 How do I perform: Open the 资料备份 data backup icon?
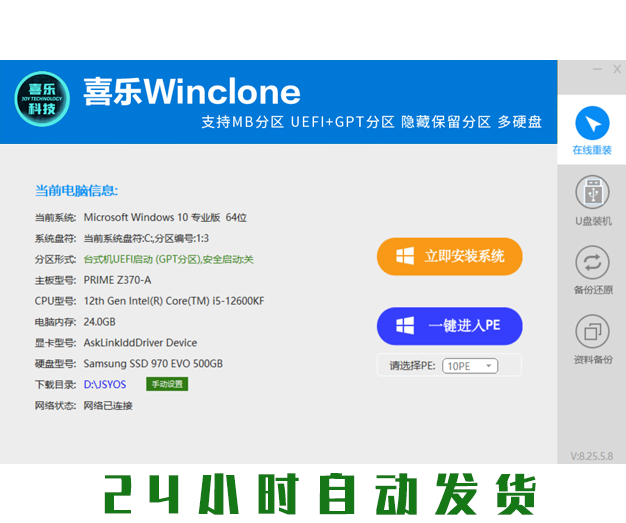(592, 331)
